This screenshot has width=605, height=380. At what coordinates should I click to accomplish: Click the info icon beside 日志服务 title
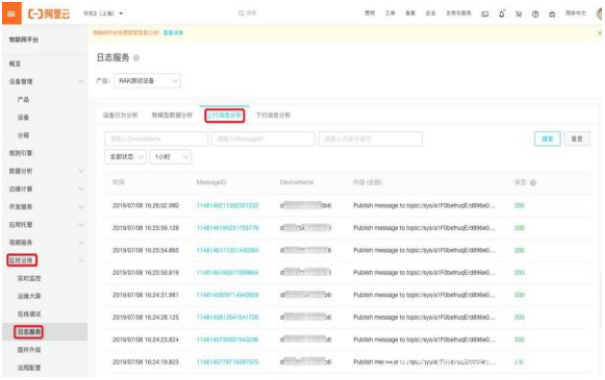136,58
